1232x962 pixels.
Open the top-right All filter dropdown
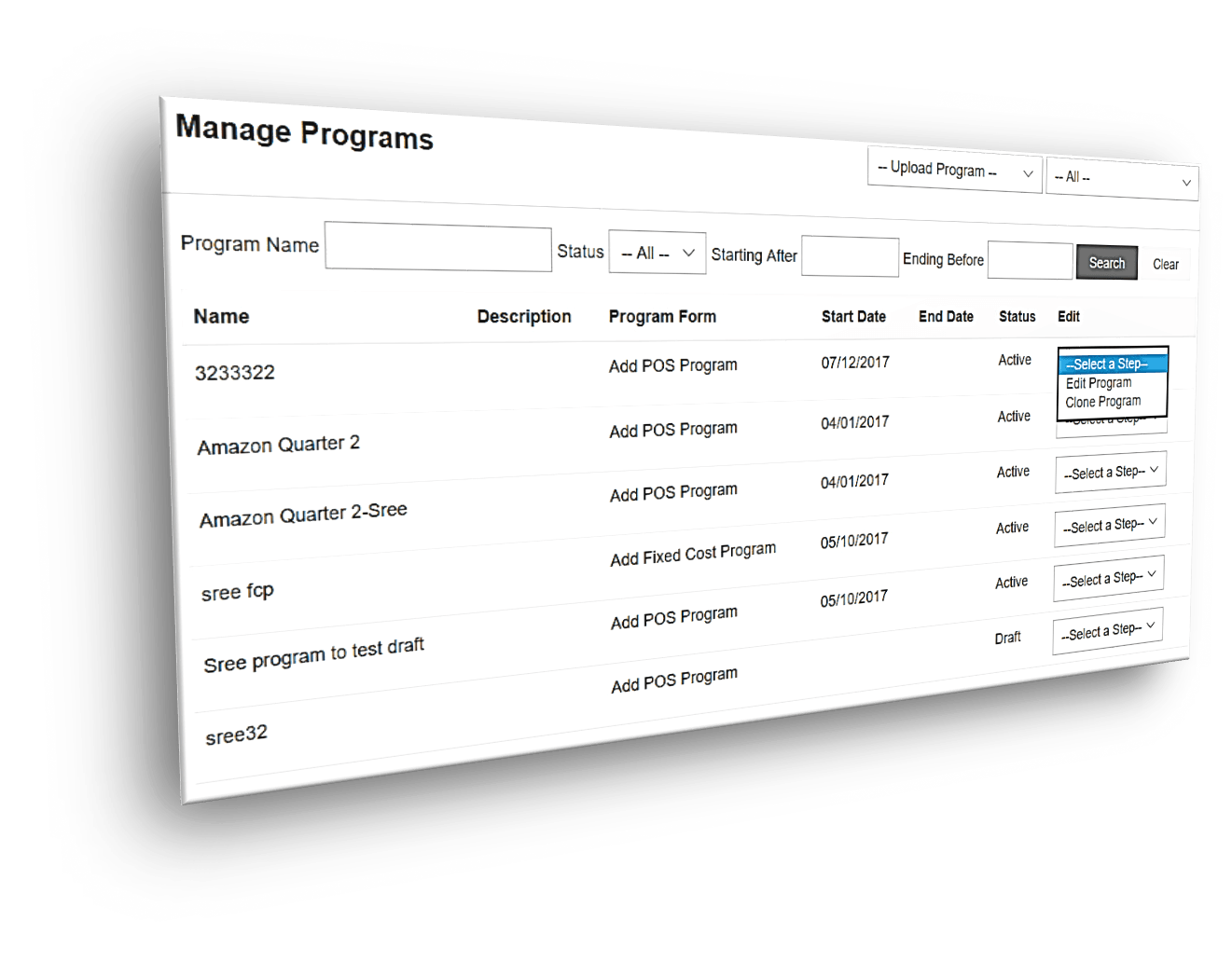click(x=1122, y=178)
